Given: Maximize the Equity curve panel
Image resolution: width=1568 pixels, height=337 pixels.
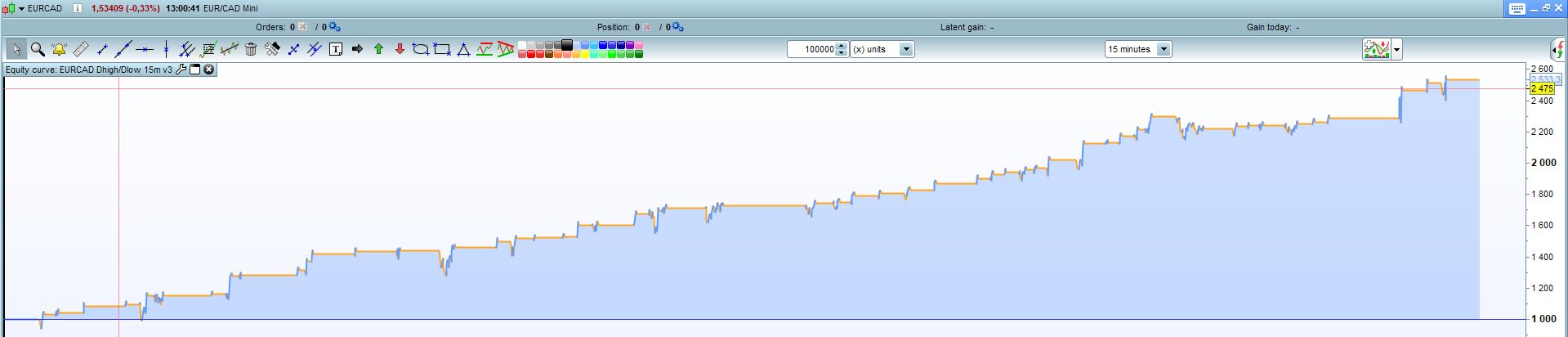Looking at the screenshot, I should point(195,70).
